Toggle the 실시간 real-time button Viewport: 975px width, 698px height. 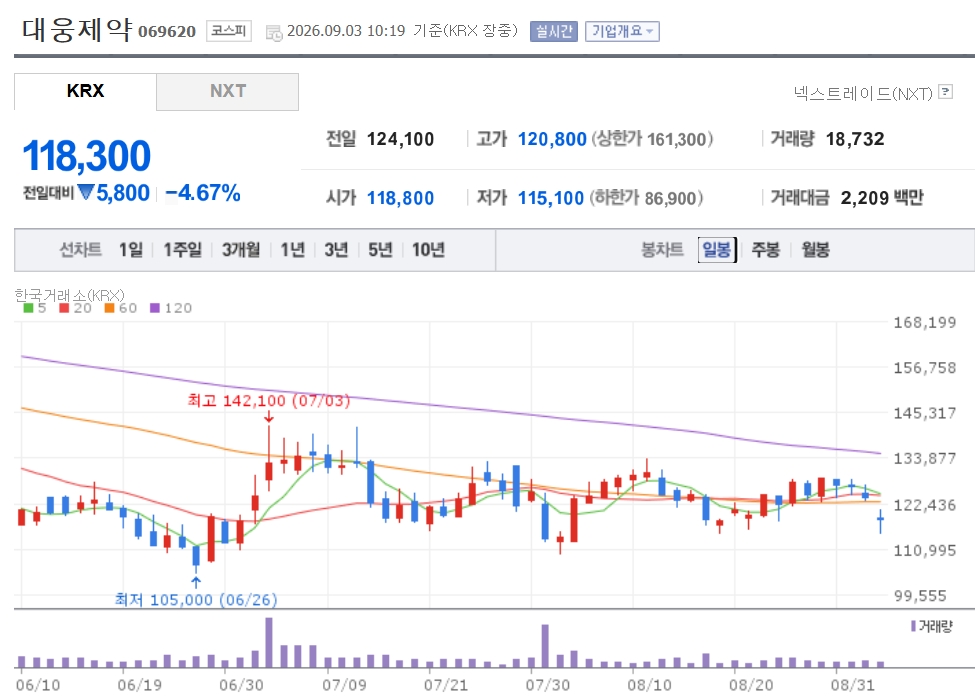click(x=553, y=31)
